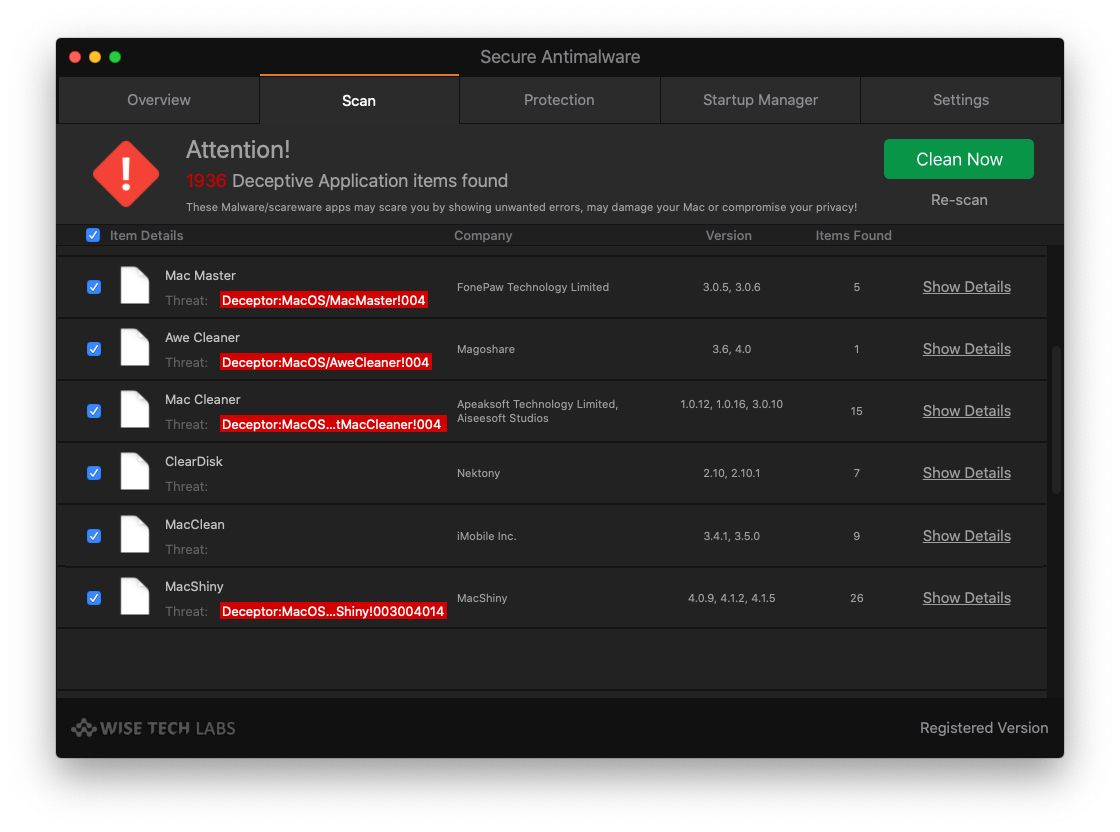Click the Awe Cleaner file icon

click(134, 348)
